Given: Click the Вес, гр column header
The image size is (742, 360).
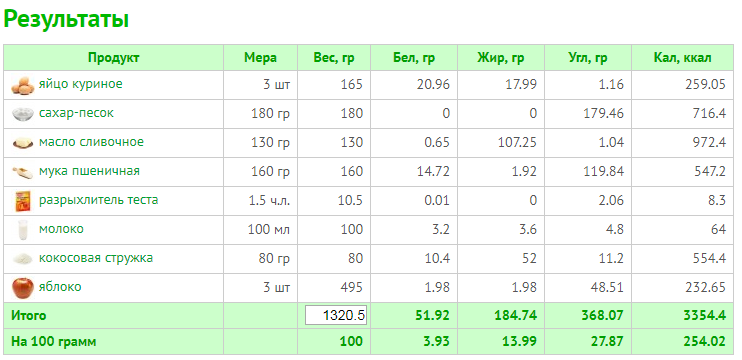Looking at the screenshot, I should (334, 58).
